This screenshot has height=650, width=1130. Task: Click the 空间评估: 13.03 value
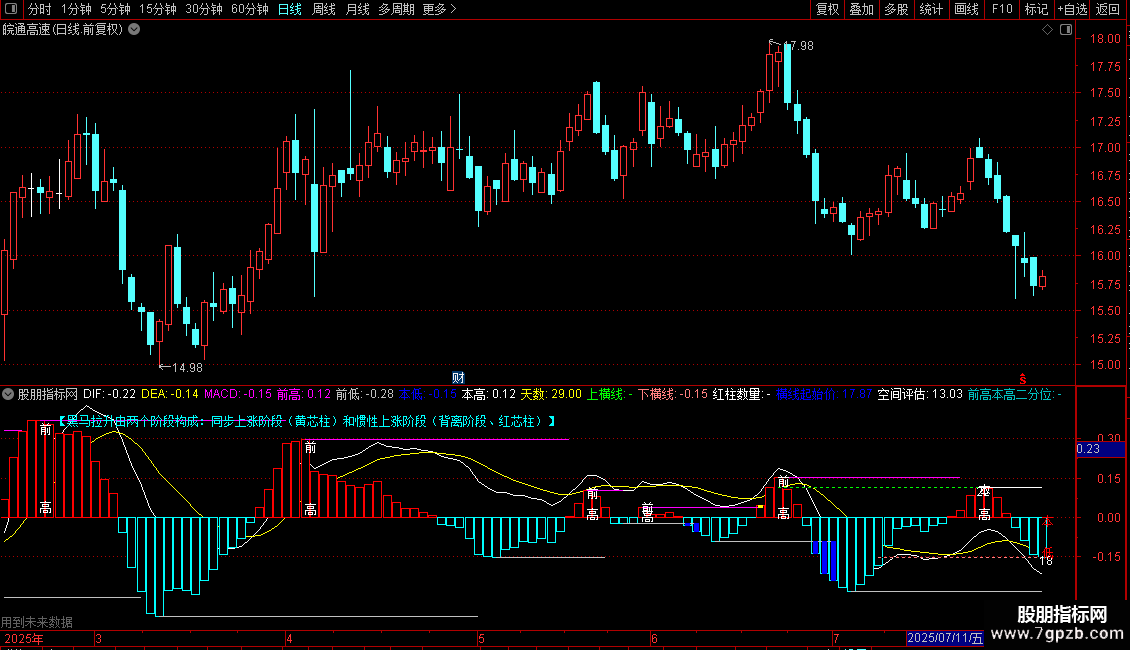pos(920,394)
